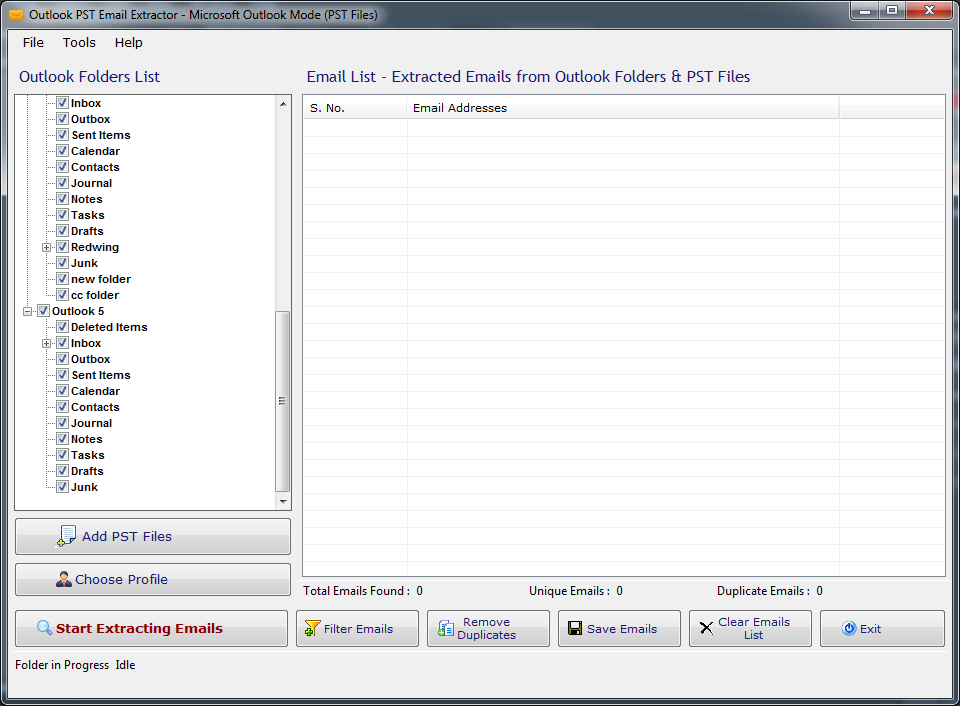The height and width of the screenshot is (706, 960).
Task: Uncheck the last Junk checkbox at tree bottom
Action: coord(62,487)
